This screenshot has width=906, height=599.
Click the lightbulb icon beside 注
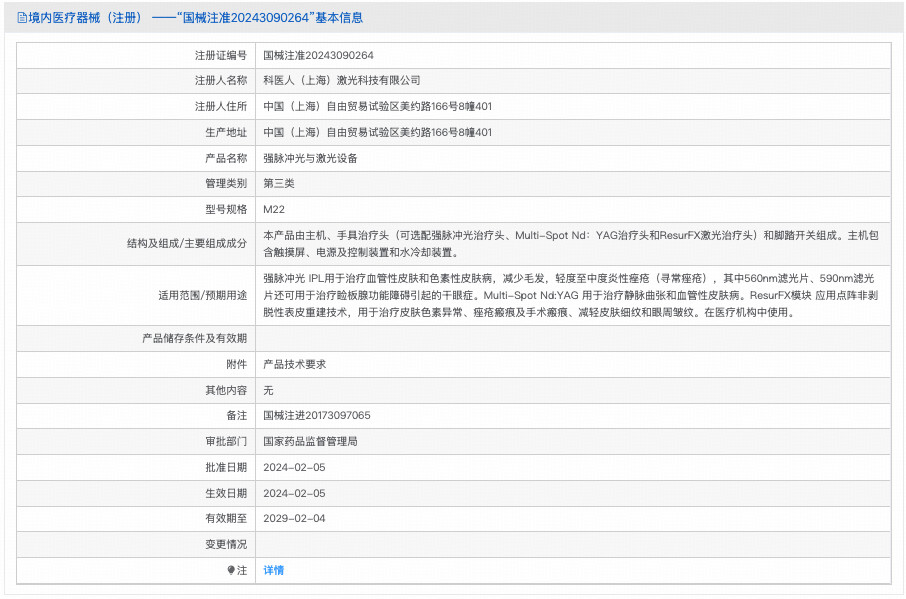click(x=231, y=570)
